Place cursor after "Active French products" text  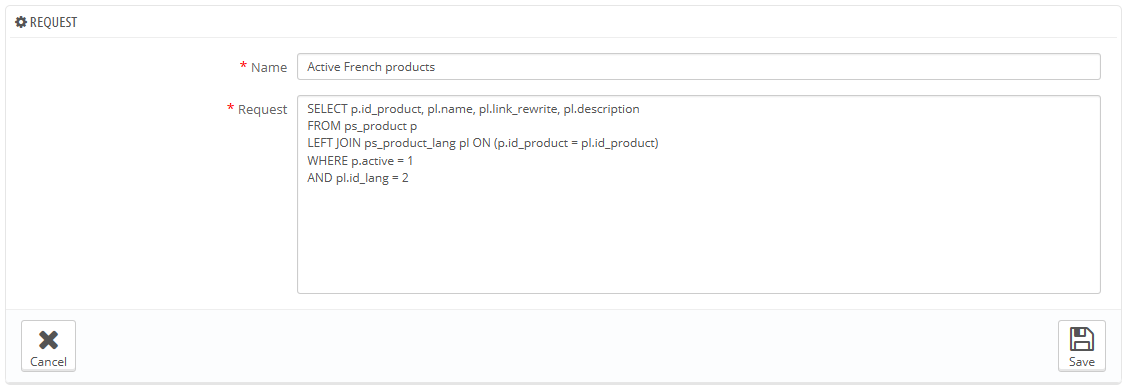click(x=436, y=67)
